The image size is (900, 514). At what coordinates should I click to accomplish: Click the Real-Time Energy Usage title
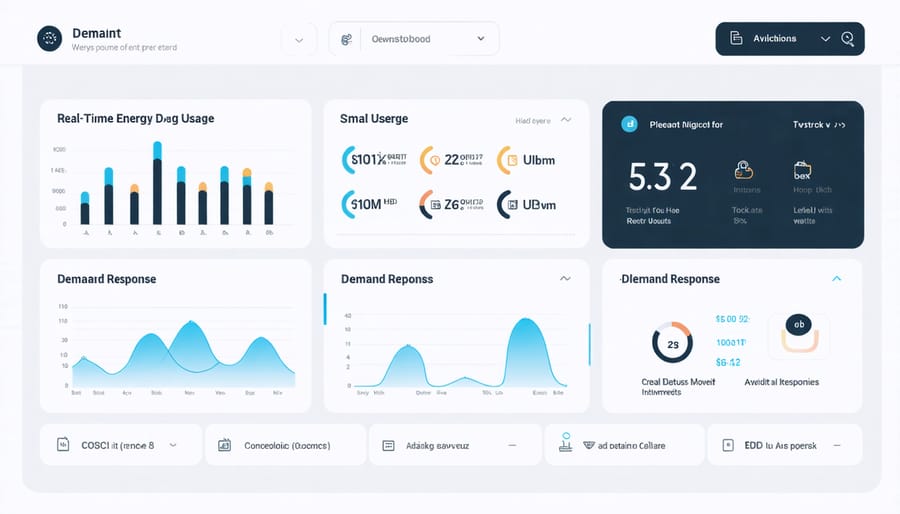click(x=135, y=118)
